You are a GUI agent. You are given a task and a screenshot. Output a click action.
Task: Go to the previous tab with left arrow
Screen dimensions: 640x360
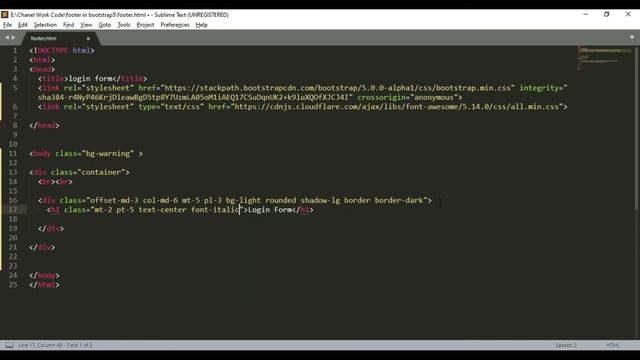click(7, 38)
